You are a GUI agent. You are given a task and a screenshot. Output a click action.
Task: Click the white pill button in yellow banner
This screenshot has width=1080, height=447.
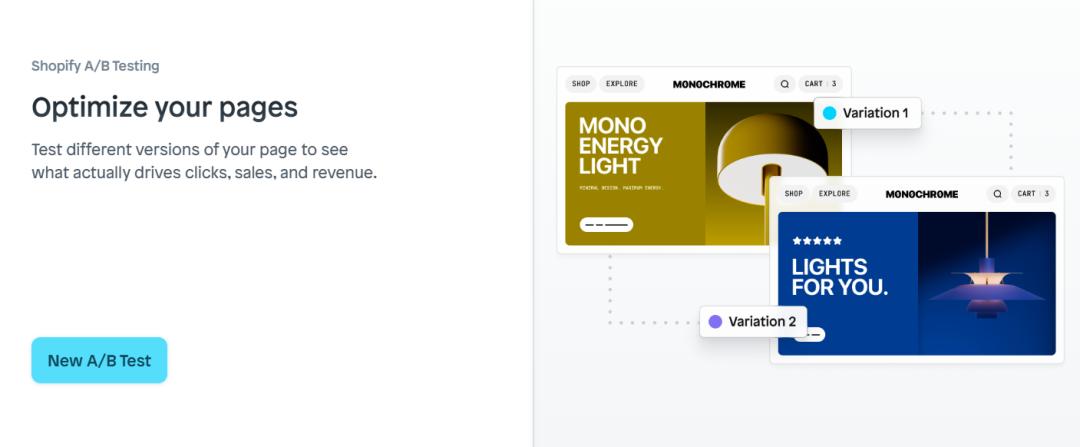point(606,225)
